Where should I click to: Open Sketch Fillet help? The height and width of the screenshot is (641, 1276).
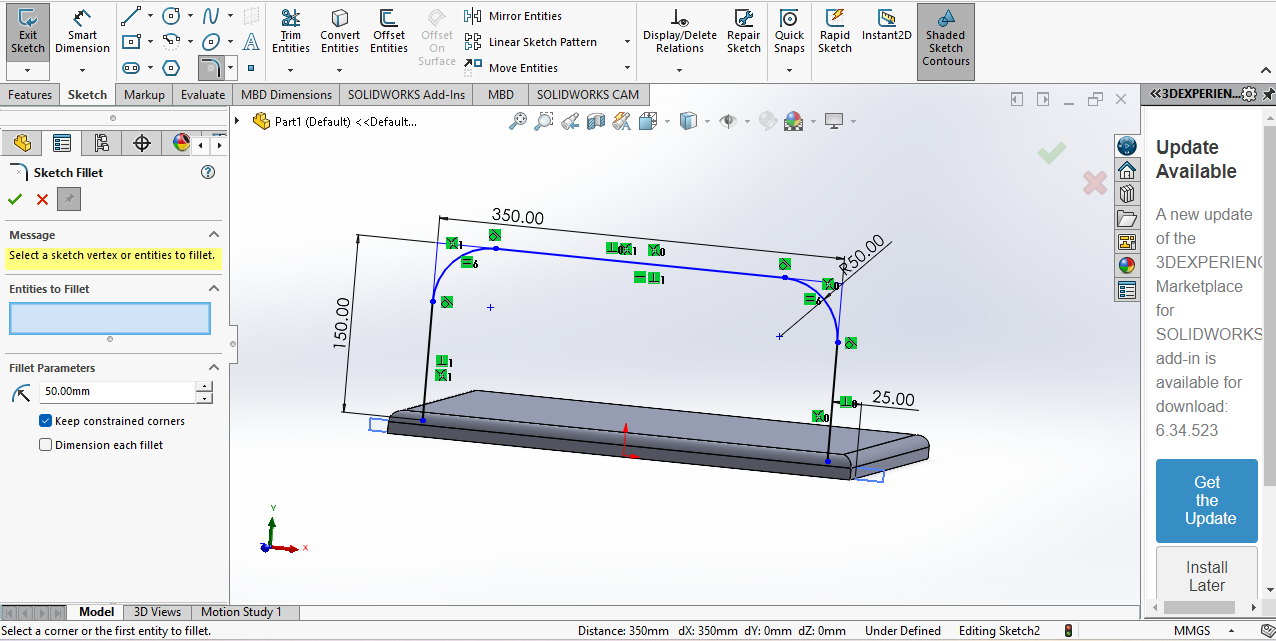[x=208, y=172]
